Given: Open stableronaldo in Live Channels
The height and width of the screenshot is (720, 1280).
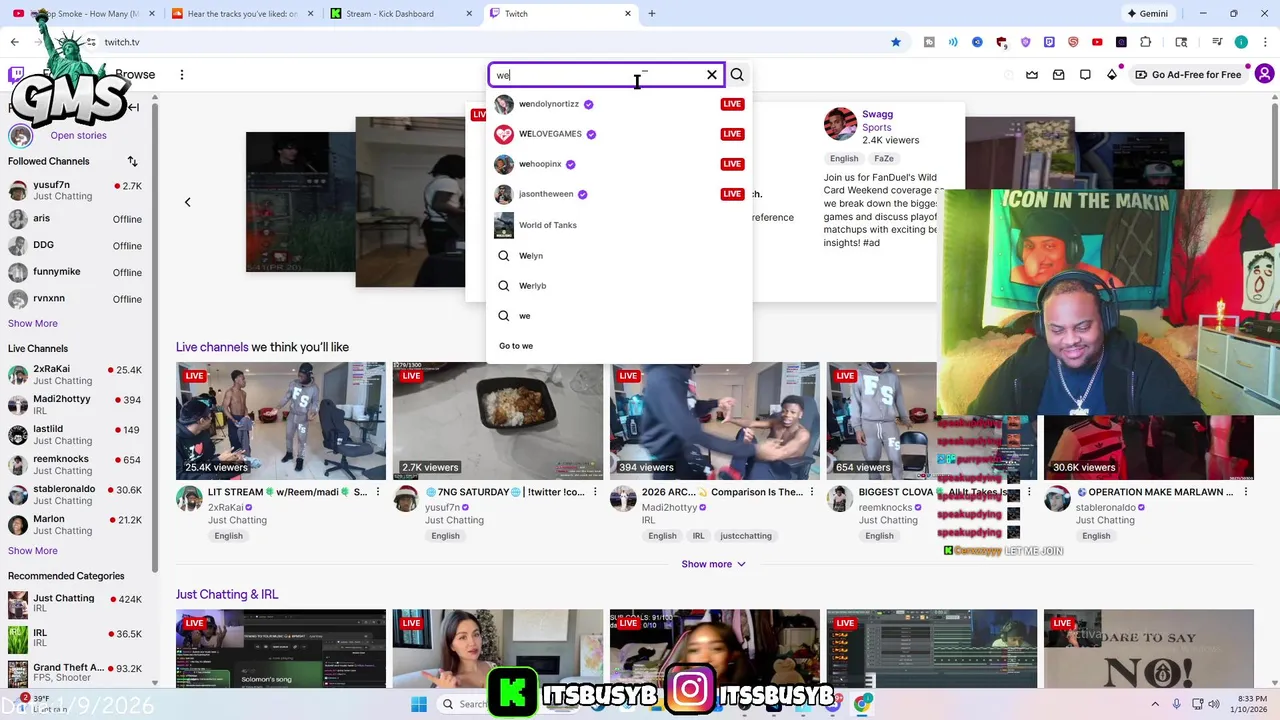Looking at the screenshot, I should (75, 495).
